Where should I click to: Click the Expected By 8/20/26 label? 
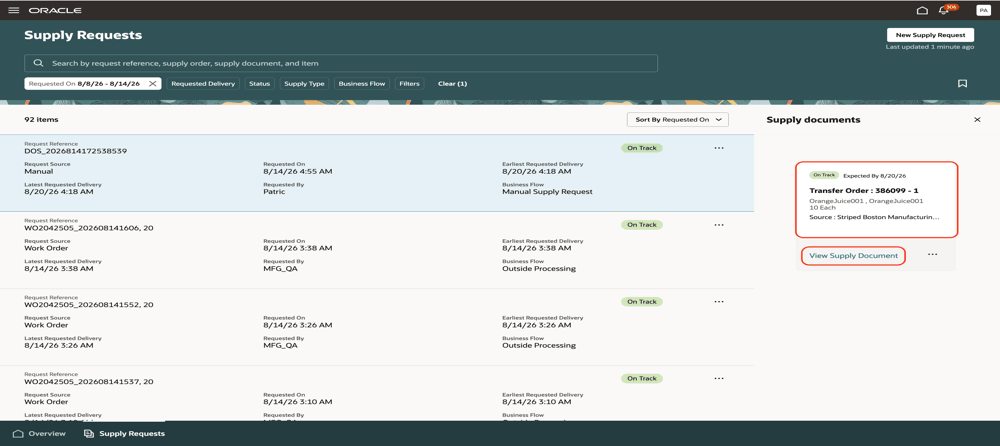(x=874, y=175)
